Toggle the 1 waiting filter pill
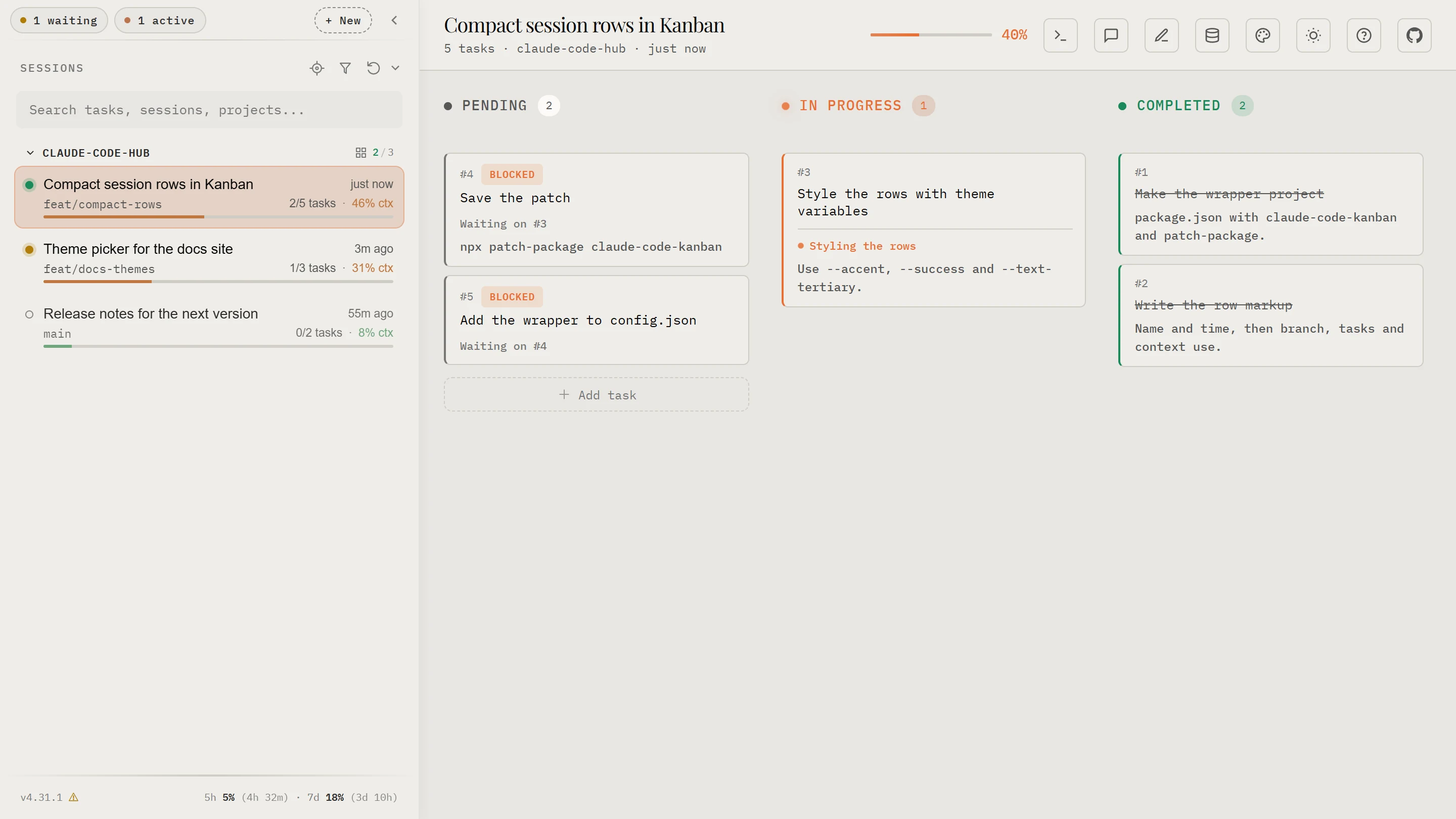1456x819 pixels. [59, 20]
